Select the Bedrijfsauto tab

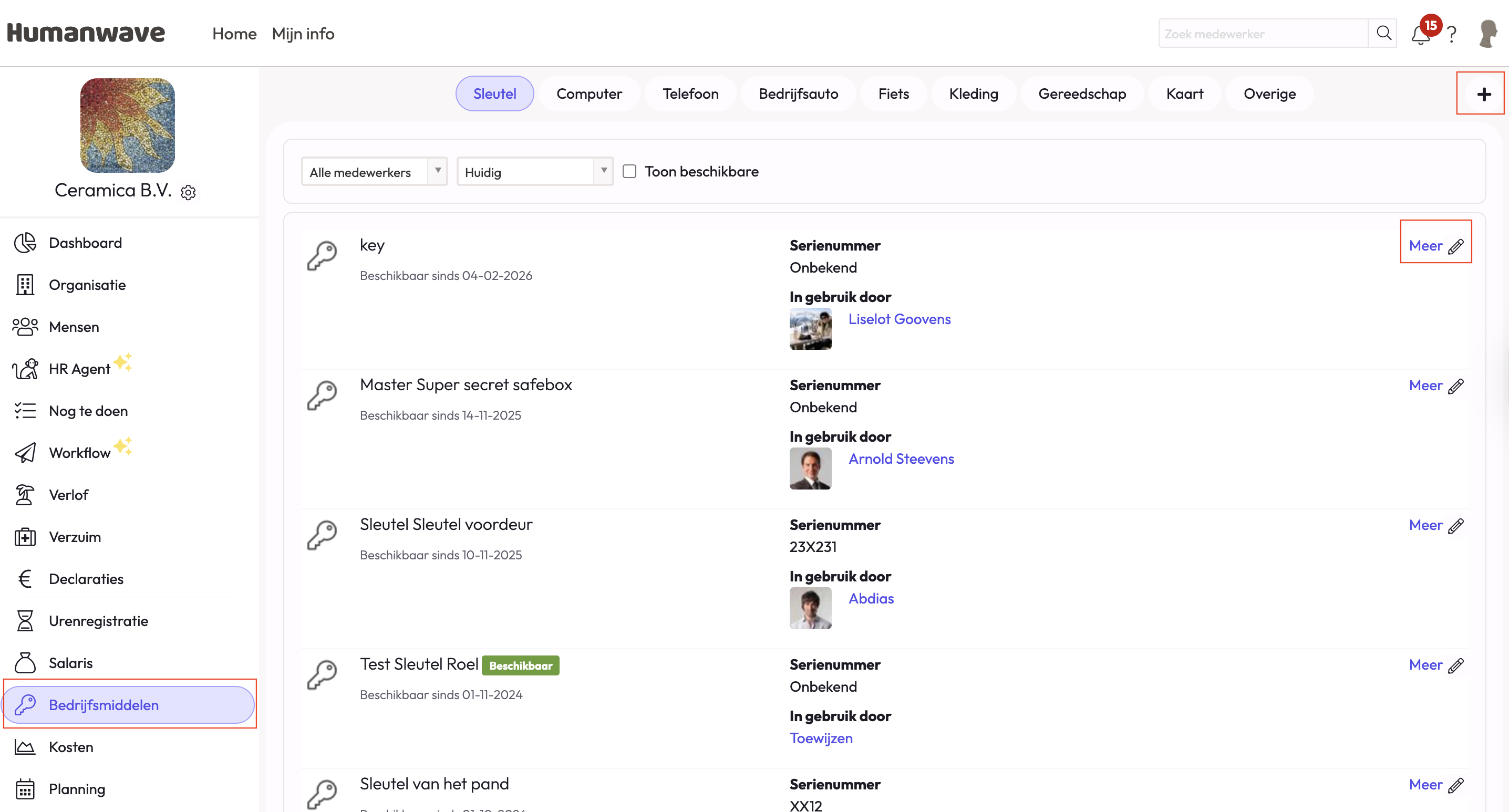click(x=798, y=93)
